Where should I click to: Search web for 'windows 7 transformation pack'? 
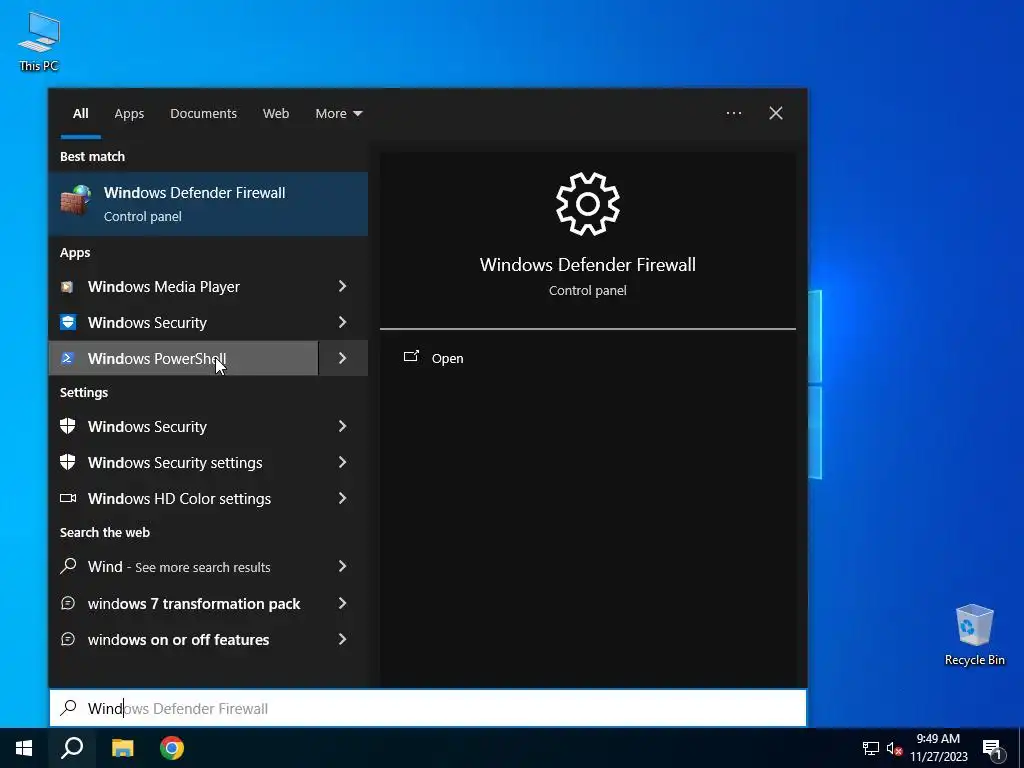[x=184, y=603]
